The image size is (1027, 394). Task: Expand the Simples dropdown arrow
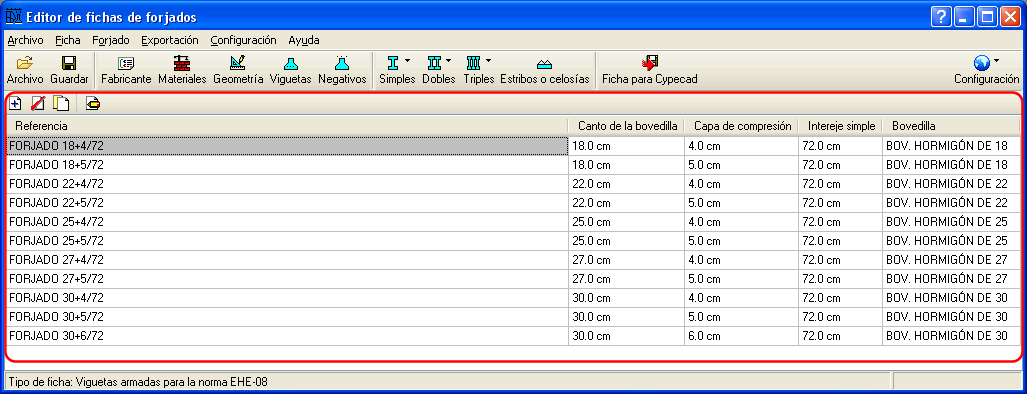407,61
